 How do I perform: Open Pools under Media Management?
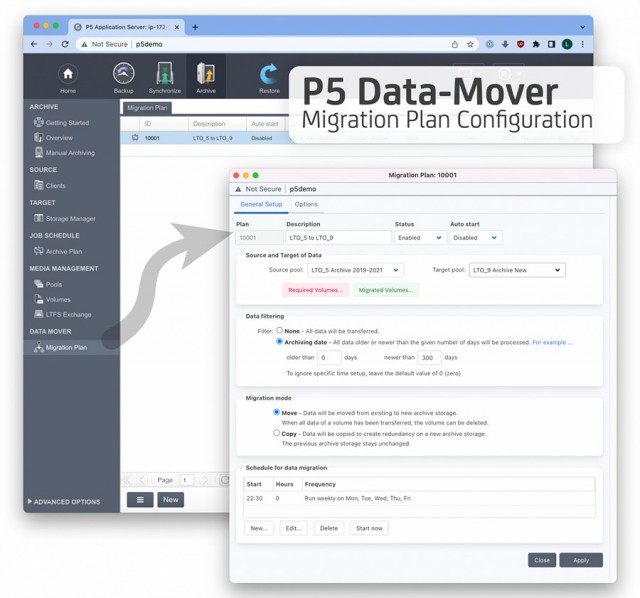point(48,284)
